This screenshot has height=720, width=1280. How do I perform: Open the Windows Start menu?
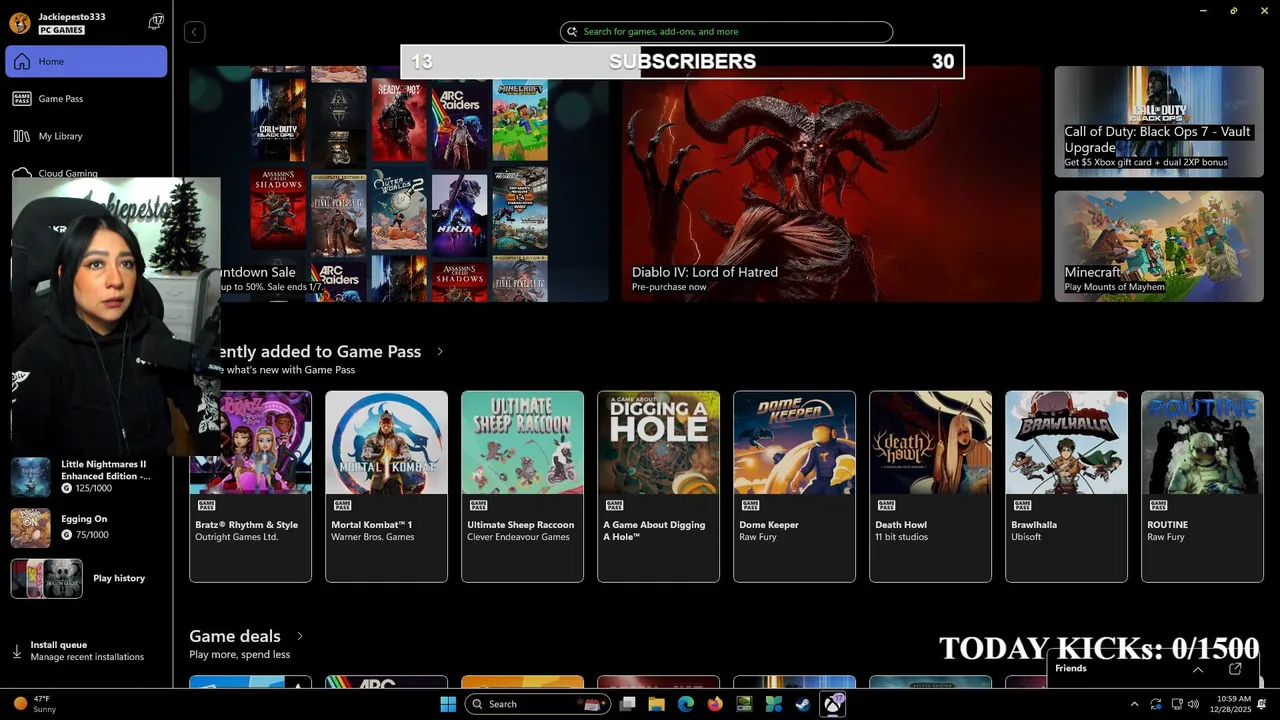[448, 704]
